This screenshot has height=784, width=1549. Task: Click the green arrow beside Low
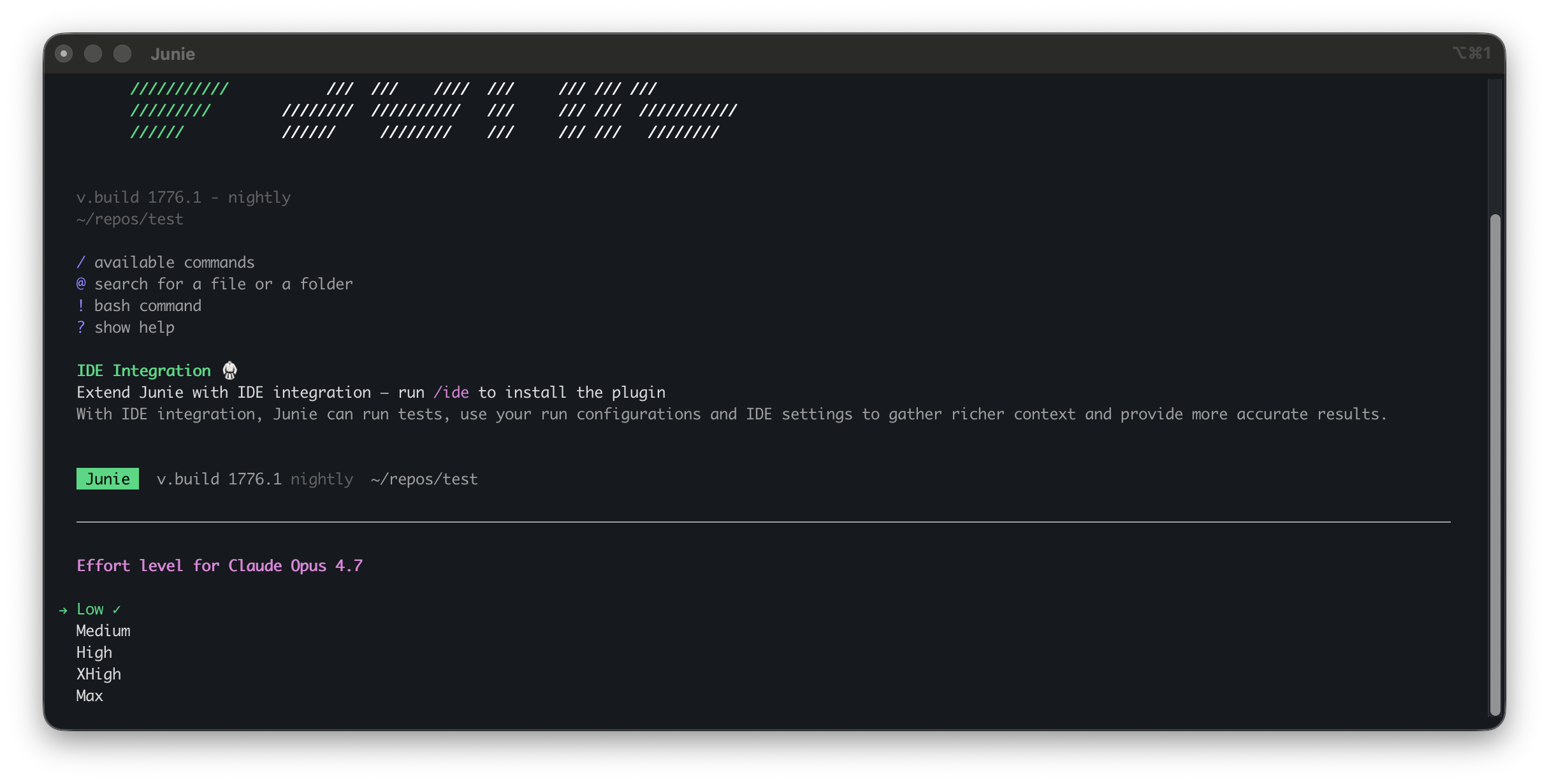click(x=63, y=610)
